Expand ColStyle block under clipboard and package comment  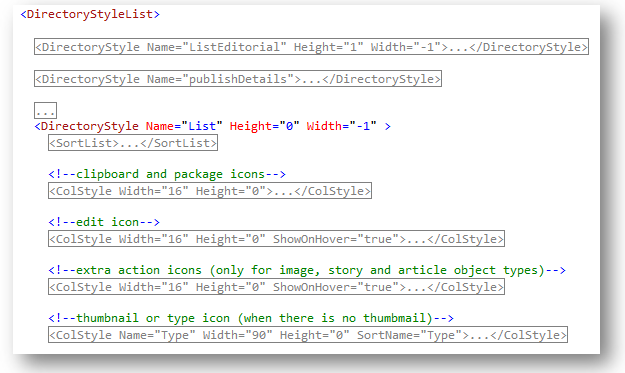[x=210, y=190]
